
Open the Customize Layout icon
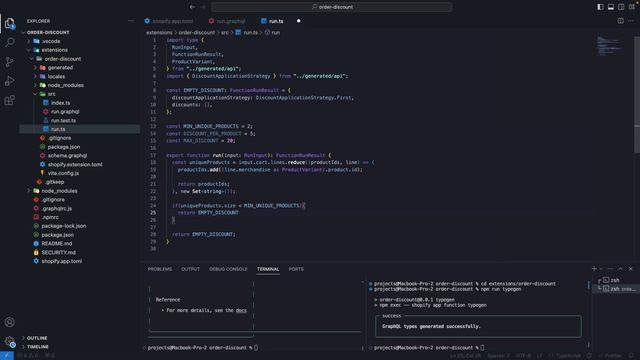(632, 7)
